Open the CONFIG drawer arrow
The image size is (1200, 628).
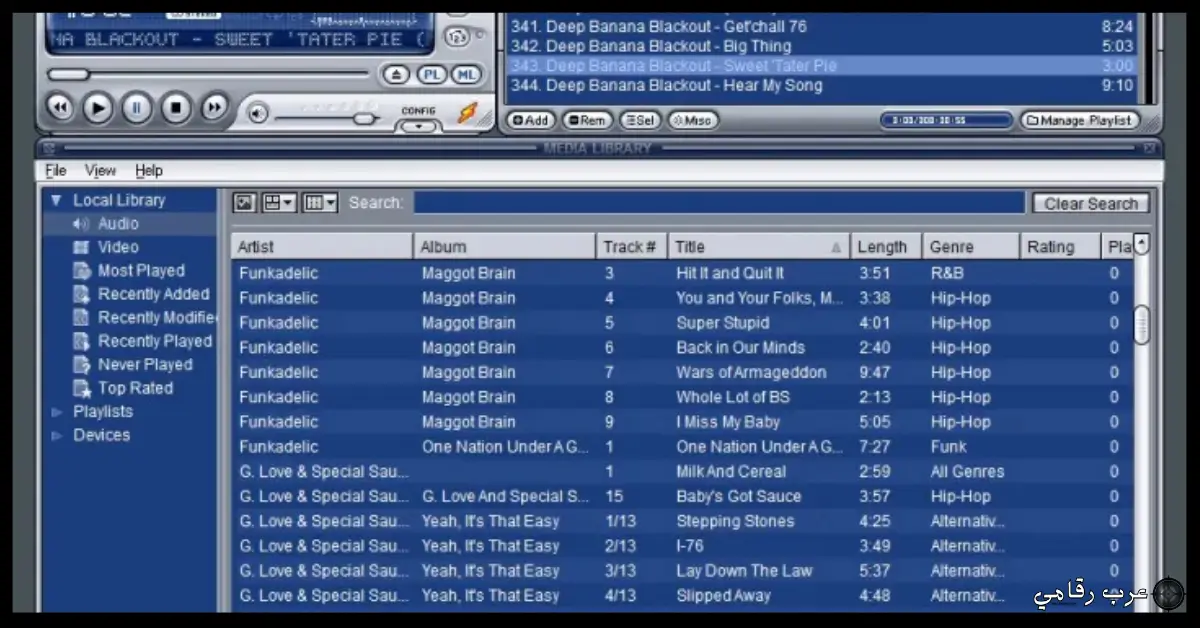(x=418, y=126)
